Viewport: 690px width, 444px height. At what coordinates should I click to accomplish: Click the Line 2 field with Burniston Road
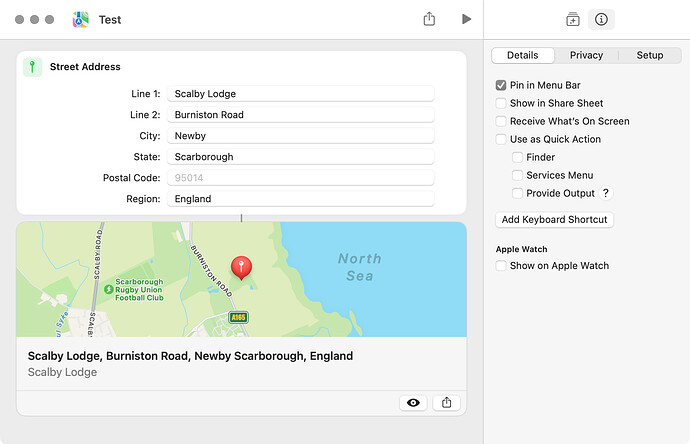tap(301, 115)
